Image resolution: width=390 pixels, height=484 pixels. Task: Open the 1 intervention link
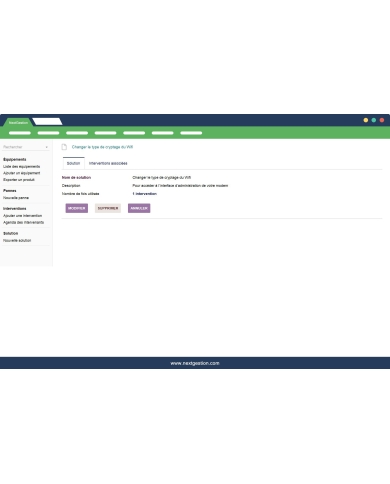pyautogui.click(x=145, y=194)
